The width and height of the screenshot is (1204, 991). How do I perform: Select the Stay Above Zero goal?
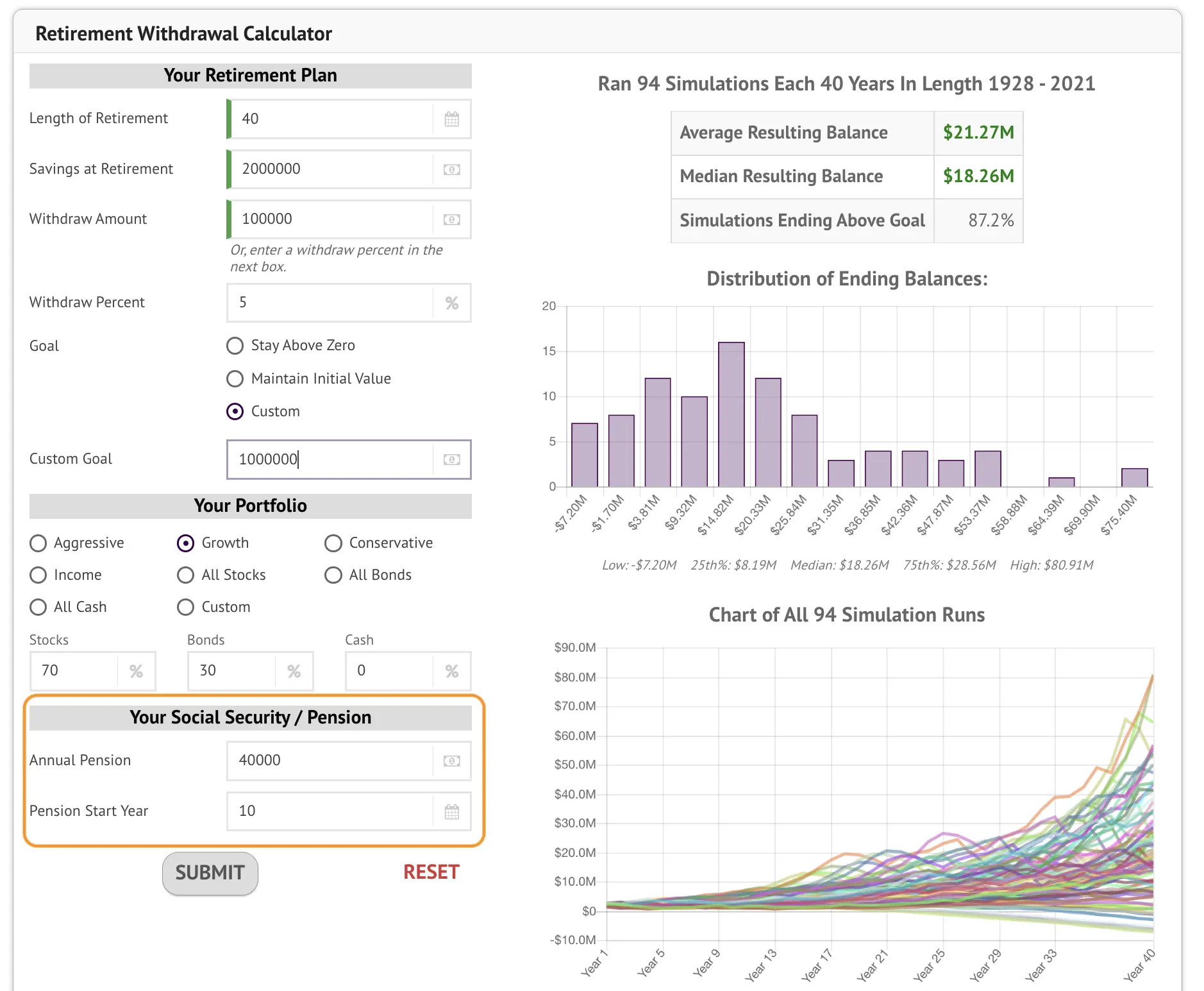tap(235, 346)
